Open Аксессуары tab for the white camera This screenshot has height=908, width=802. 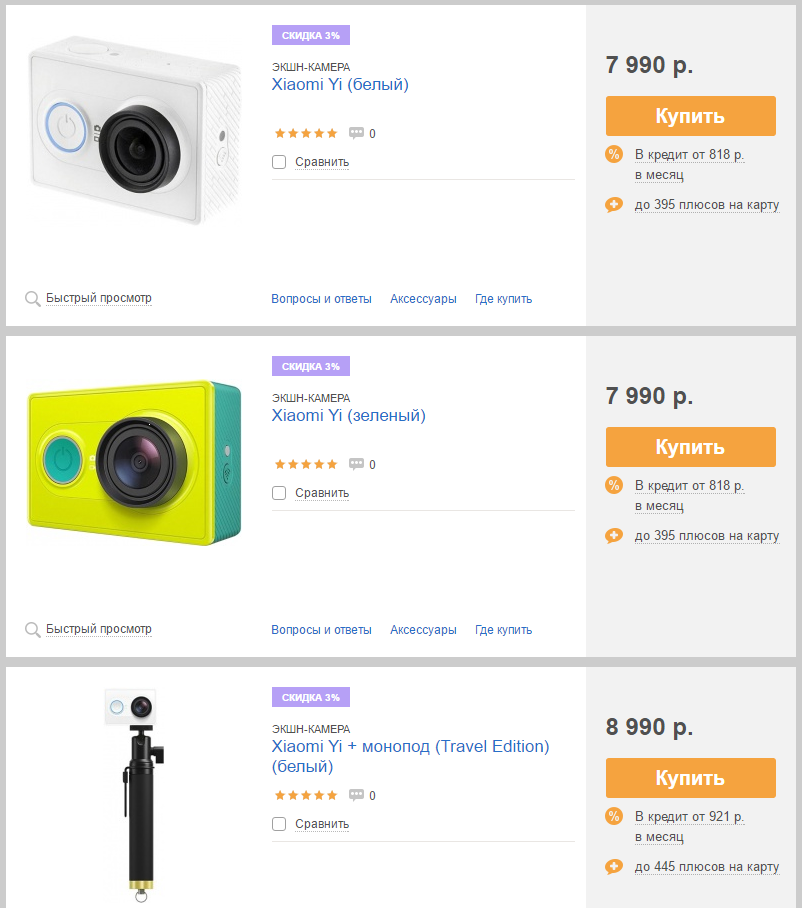pos(423,299)
